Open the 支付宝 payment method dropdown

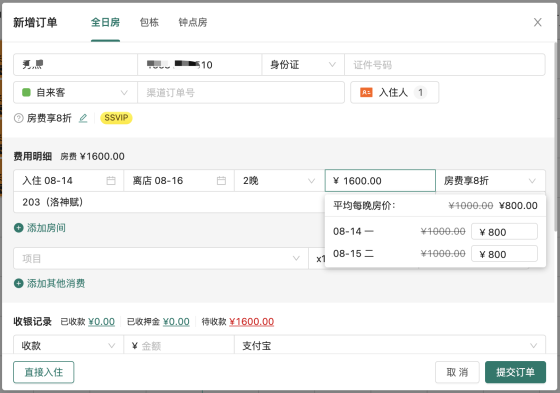pyautogui.click(x=390, y=345)
